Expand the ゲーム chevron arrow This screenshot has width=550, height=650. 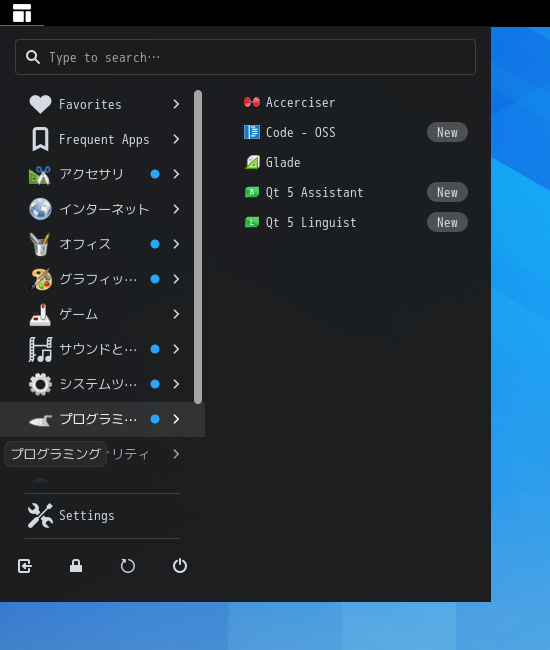(176, 314)
